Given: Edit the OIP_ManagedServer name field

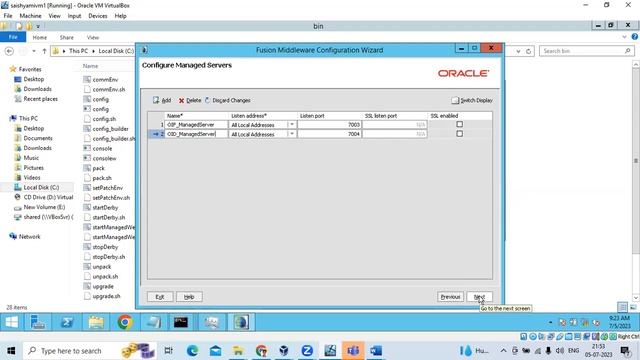Looking at the screenshot, I should 196,124.
